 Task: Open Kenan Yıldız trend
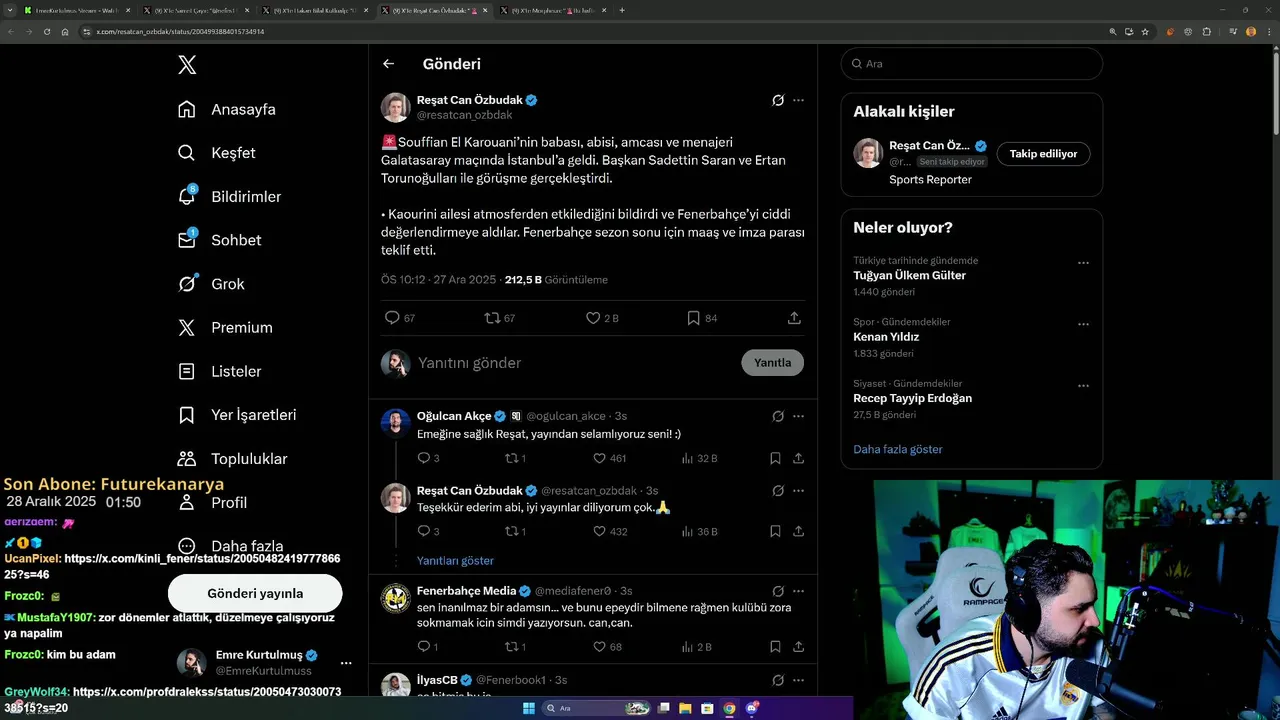[886, 337]
